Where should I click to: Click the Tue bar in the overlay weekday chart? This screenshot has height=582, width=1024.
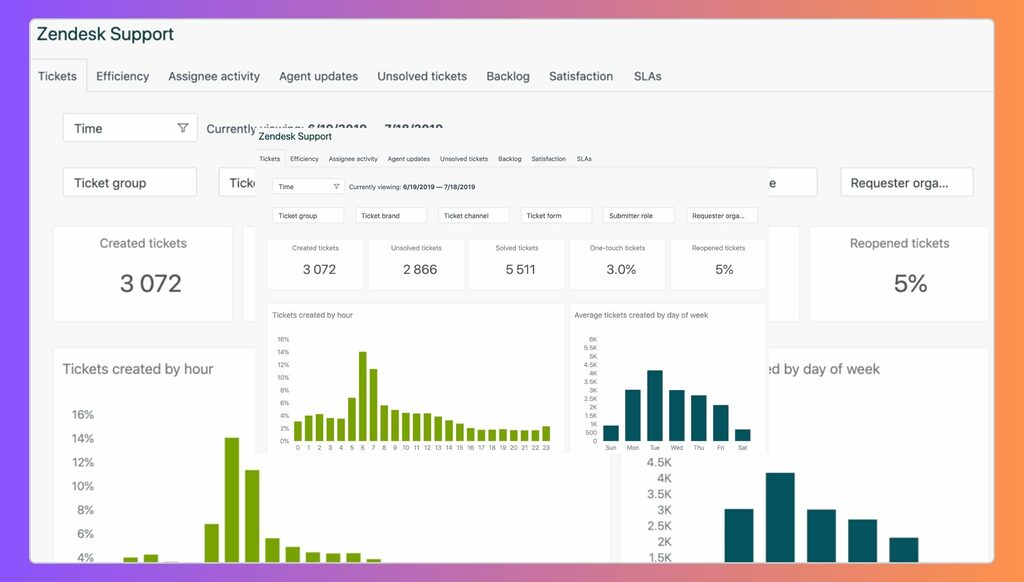coord(655,406)
